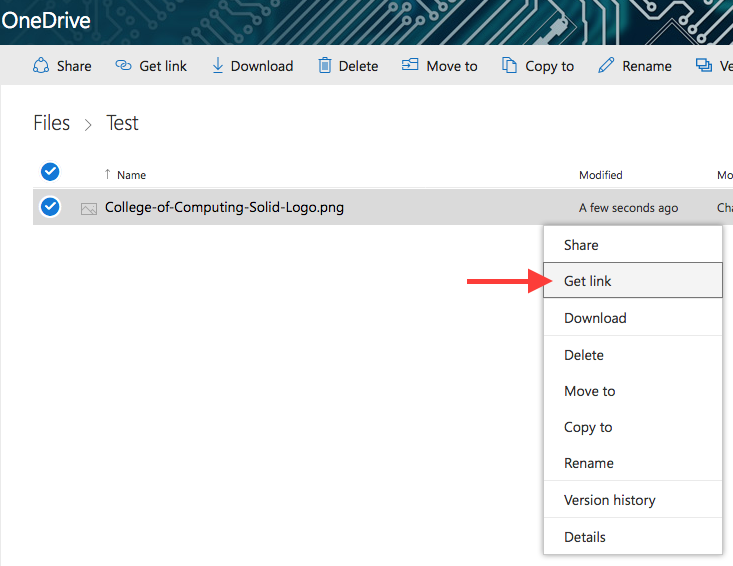Sort by the Modified column header
This screenshot has width=733, height=566.
pyautogui.click(x=600, y=175)
